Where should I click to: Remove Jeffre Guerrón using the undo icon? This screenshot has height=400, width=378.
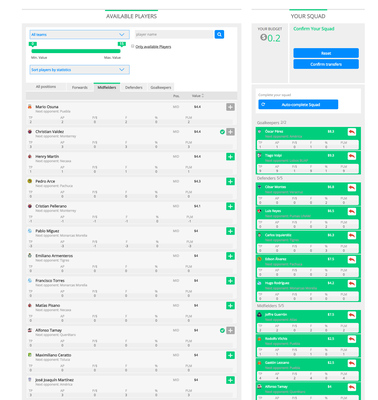tap(352, 315)
